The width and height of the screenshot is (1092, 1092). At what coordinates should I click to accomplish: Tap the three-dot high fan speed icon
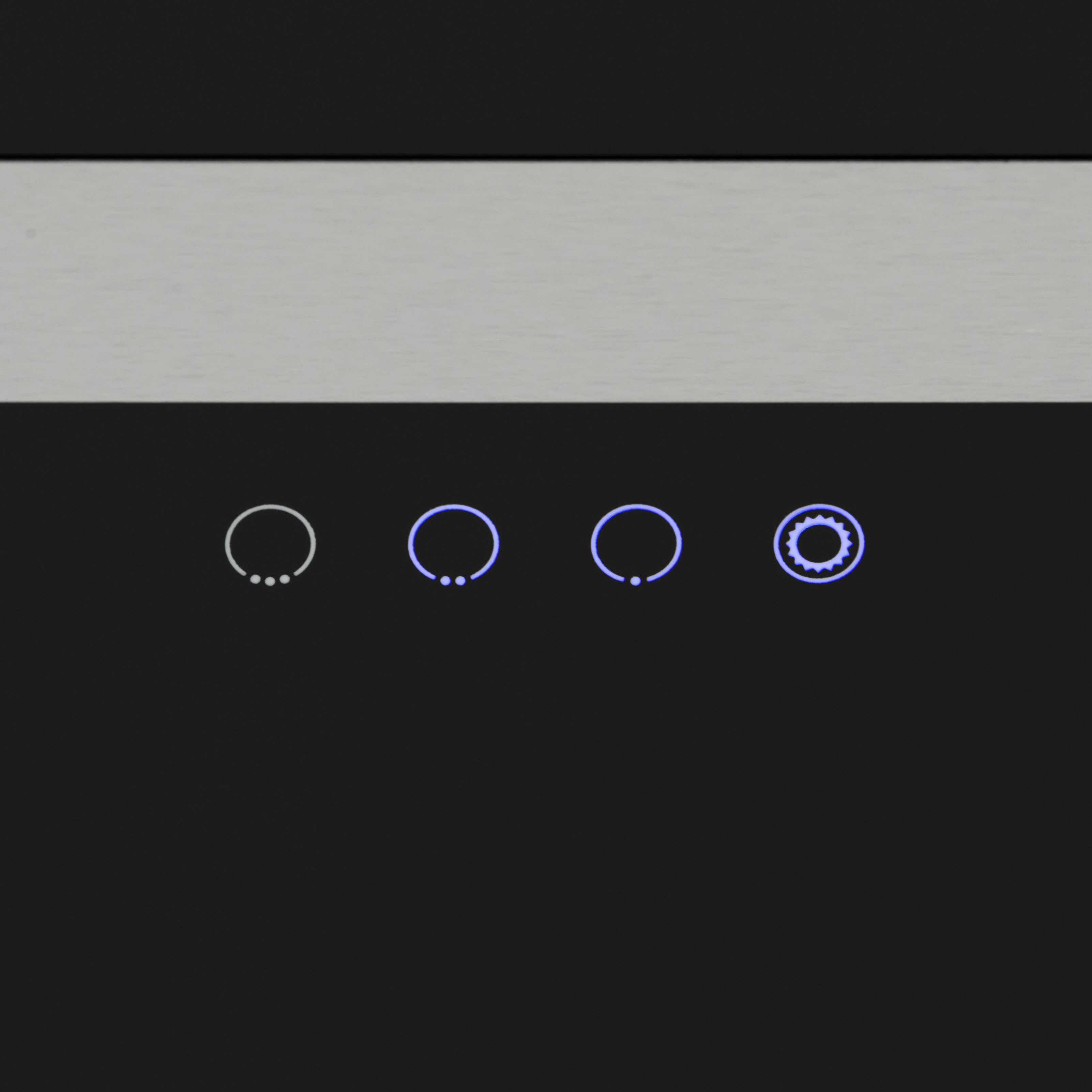pos(270,545)
